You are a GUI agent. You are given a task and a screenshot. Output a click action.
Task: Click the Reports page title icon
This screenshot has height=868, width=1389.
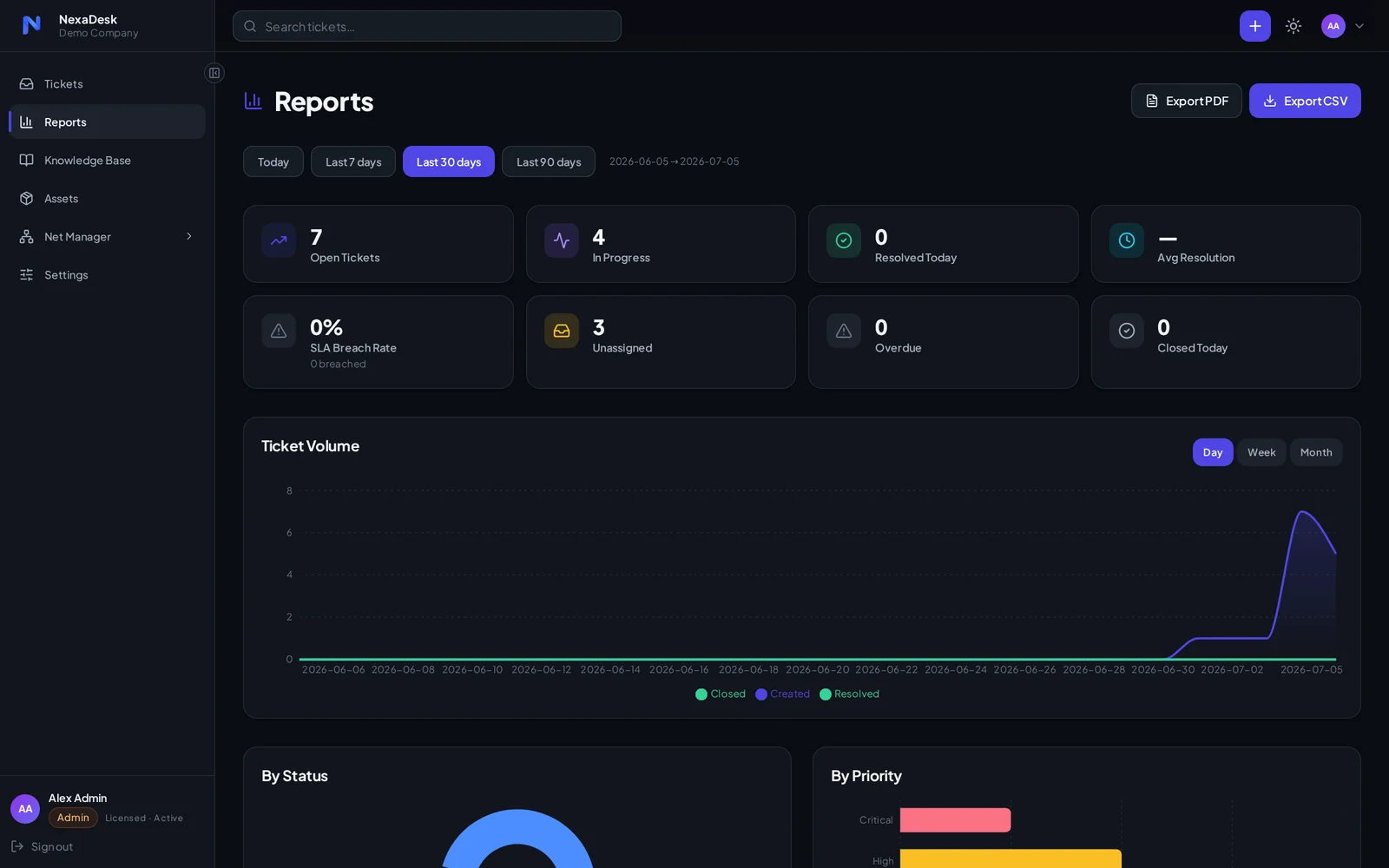[253, 102]
